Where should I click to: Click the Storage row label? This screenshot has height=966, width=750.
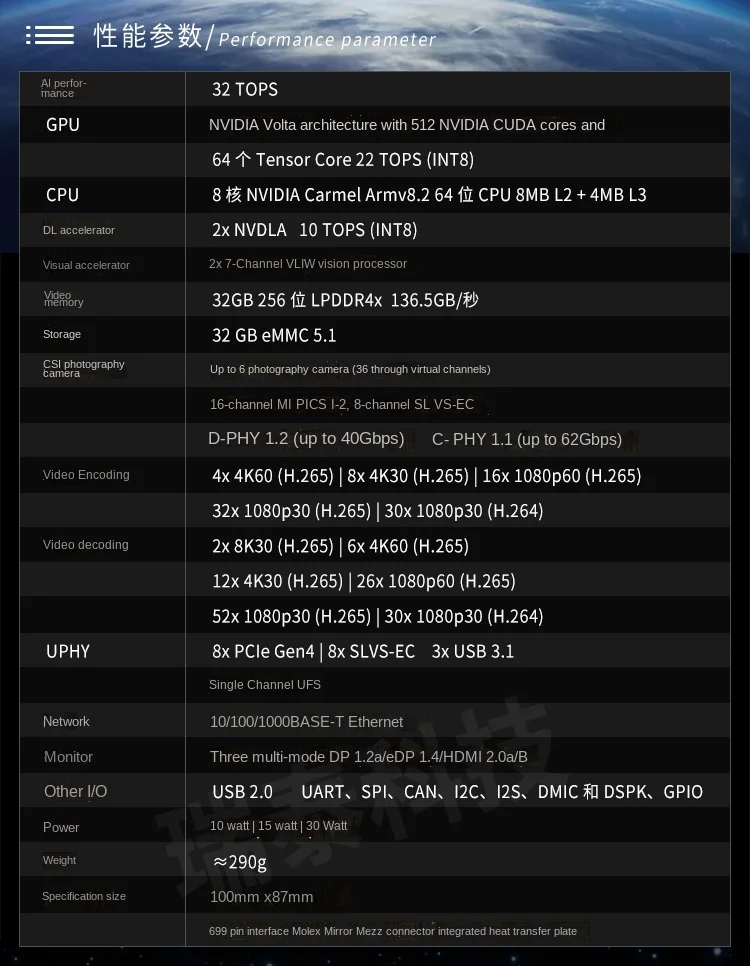pyautogui.click(x=62, y=334)
